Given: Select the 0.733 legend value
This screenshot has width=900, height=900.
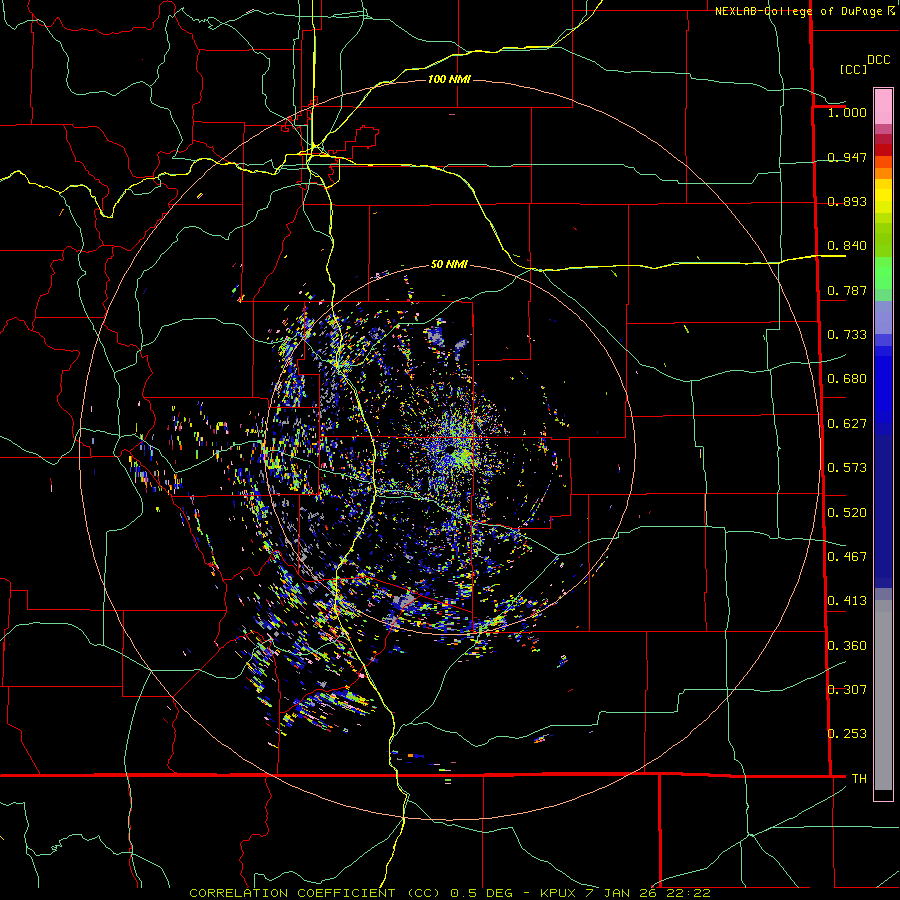Looking at the screenshot, I should tap(847, 335).
